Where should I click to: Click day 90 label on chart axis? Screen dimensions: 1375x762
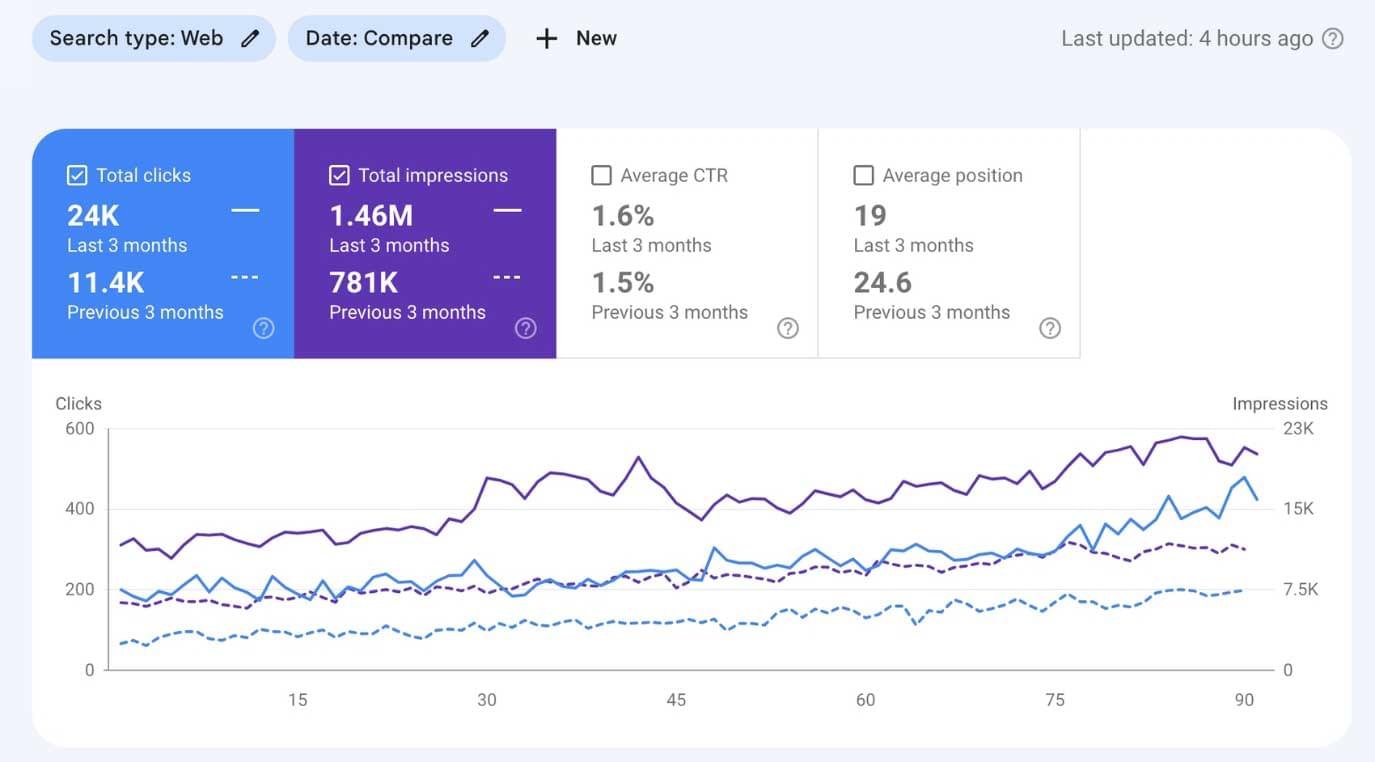(x=1244, y=700)
